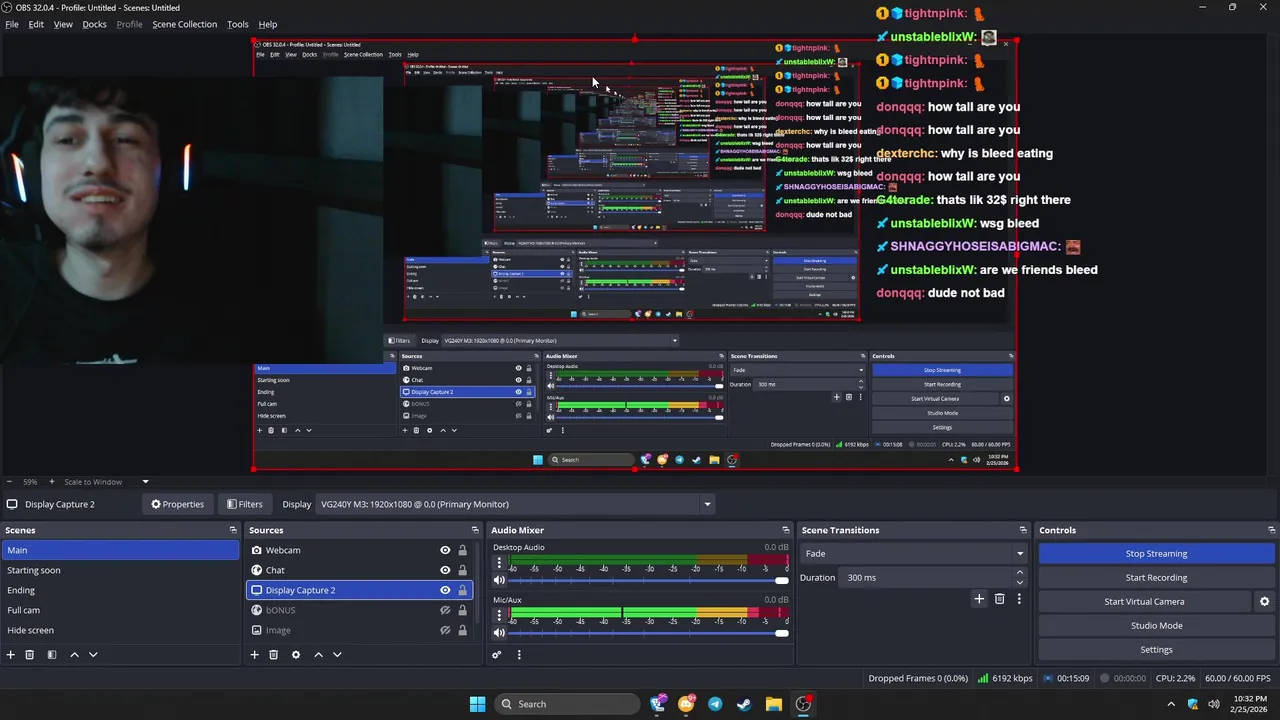Hide the Display Capture 2 source
Image resolution: width=1280 pixels, height=720 pixels.
pyautogui.click(x=445, y=590)
